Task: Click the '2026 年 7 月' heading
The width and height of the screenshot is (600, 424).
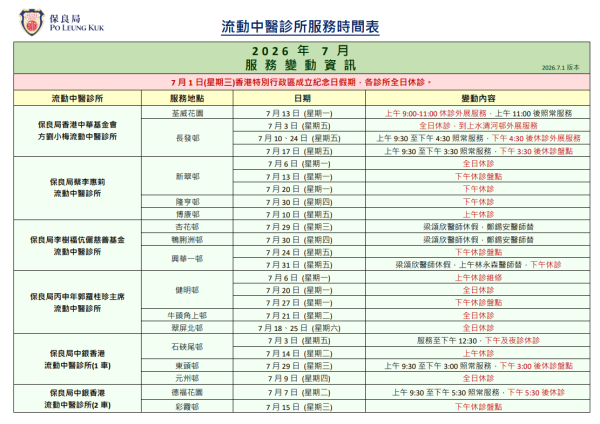Action: (x=300, y=51)
